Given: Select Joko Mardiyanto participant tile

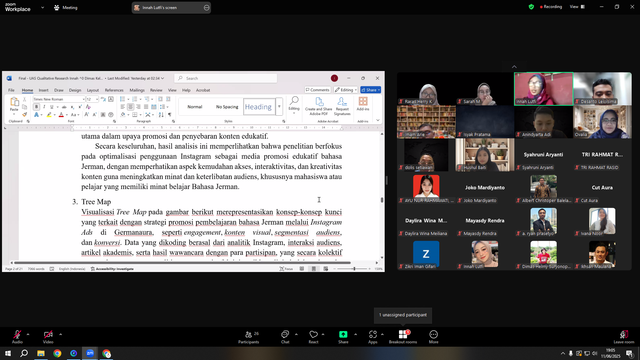Looking at the screenshot, I should [485, 188].
